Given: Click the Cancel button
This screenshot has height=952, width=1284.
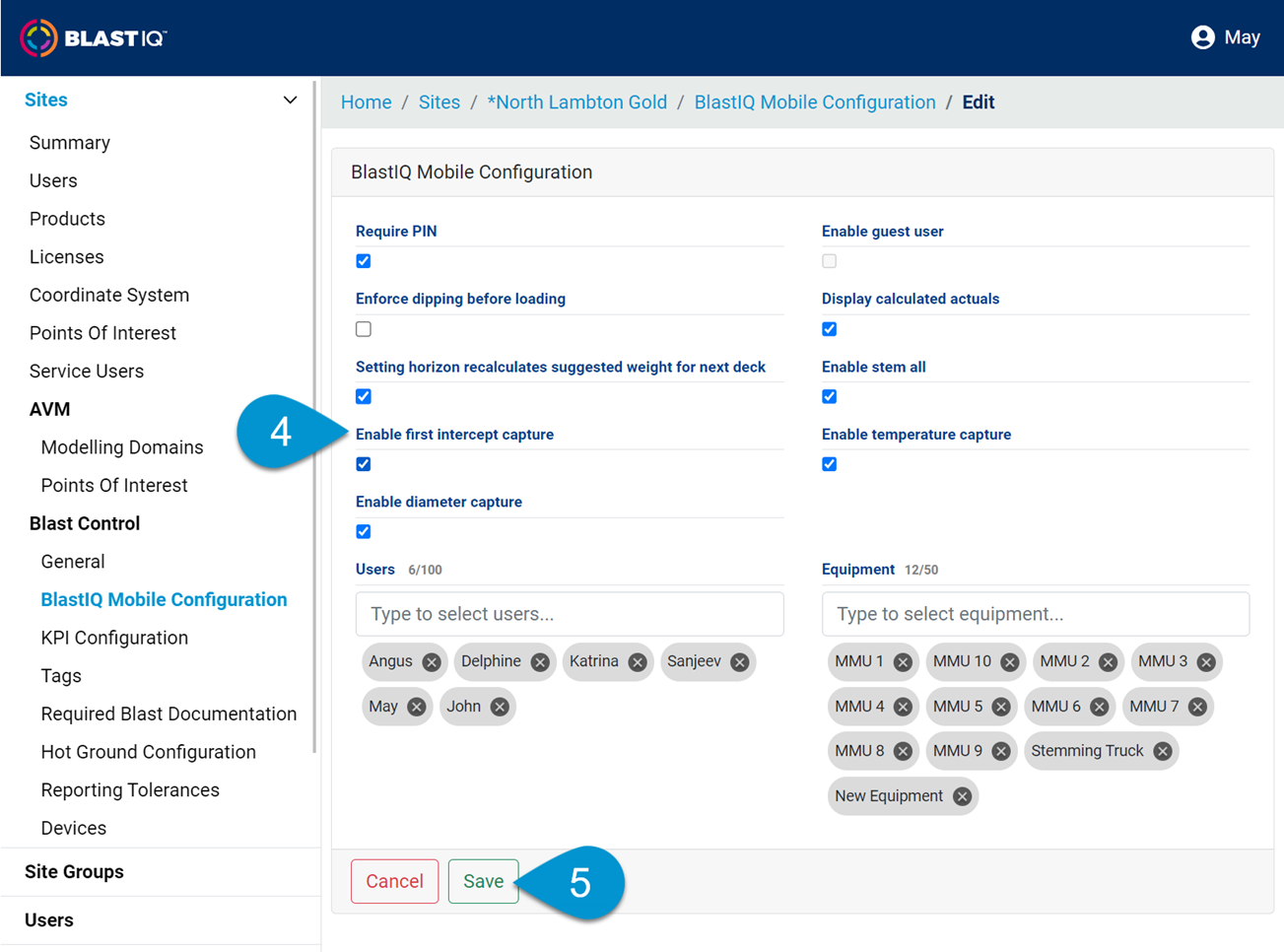Looking at the screenshot, I should (x=394, y=881).
